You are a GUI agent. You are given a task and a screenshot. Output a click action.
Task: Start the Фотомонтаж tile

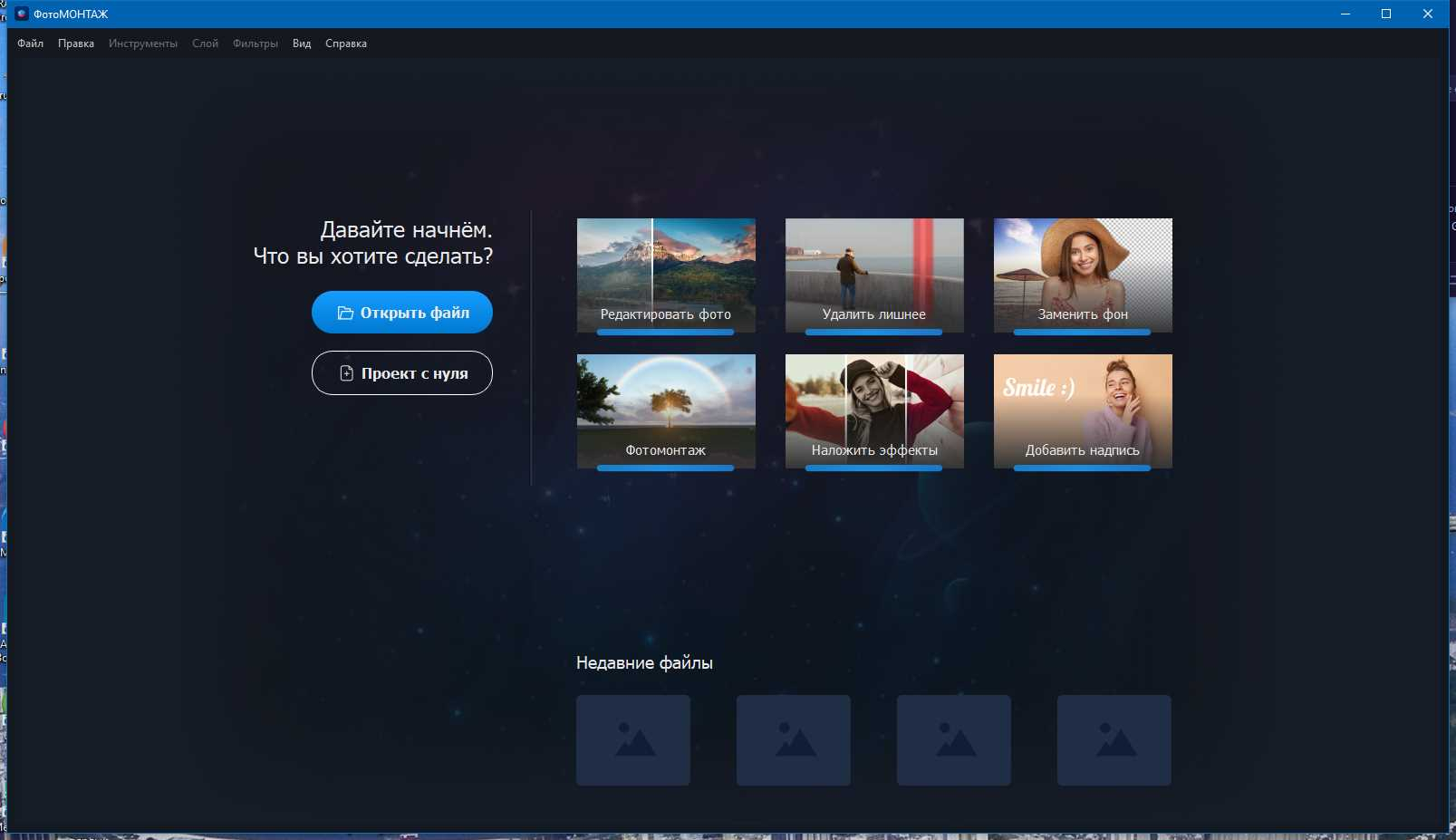click(x=666, y=411)
